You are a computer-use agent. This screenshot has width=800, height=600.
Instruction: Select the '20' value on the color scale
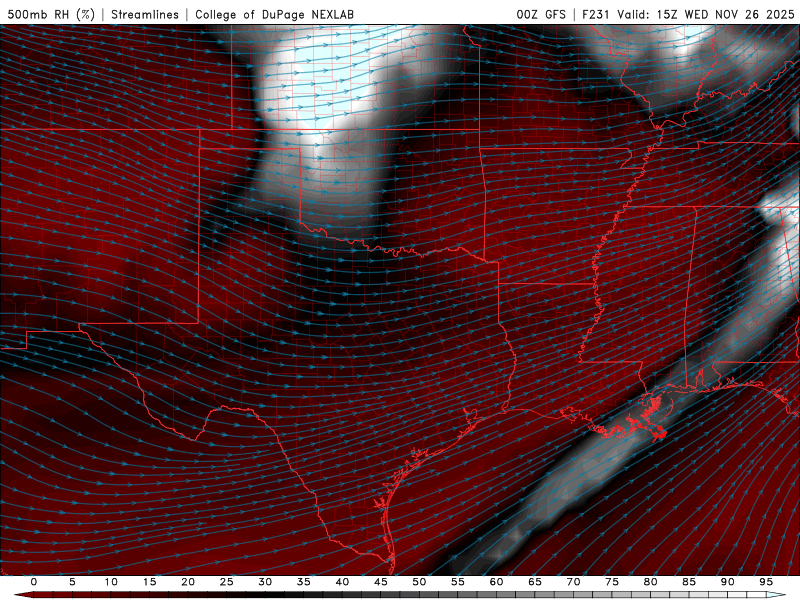pos(188,582)
